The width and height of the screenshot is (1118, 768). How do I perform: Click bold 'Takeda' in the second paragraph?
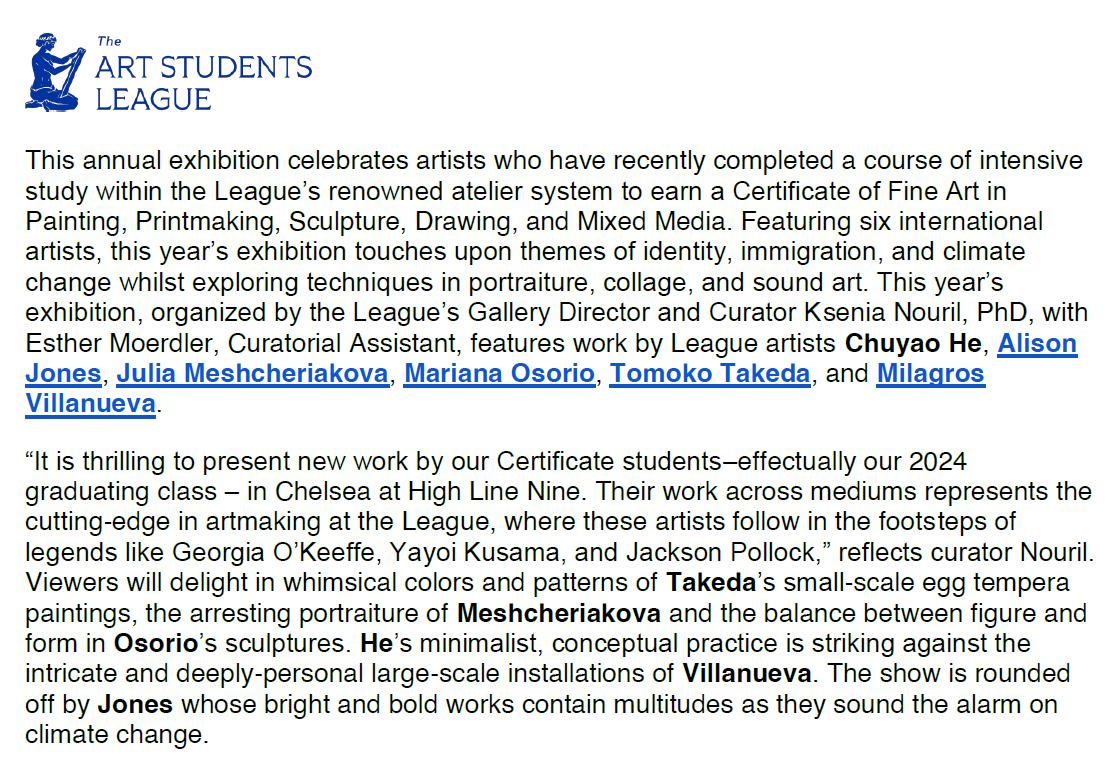[710, 583]
